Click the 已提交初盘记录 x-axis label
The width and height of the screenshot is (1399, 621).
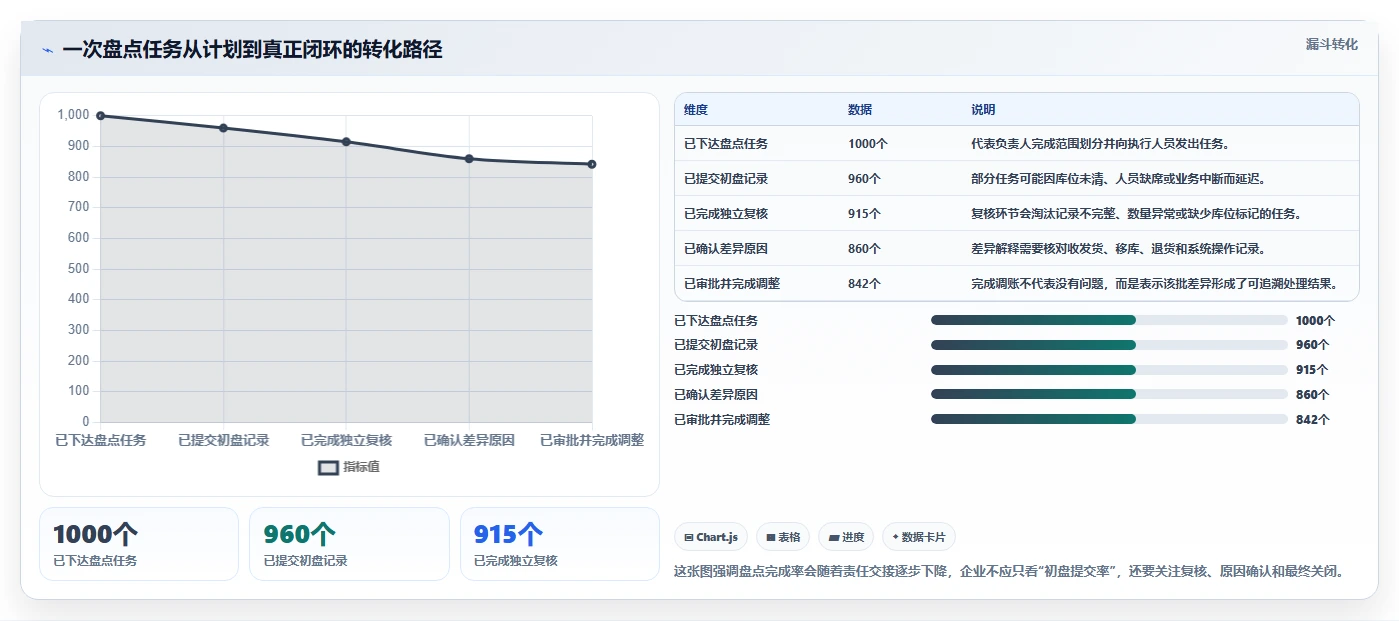click(223, 440)
